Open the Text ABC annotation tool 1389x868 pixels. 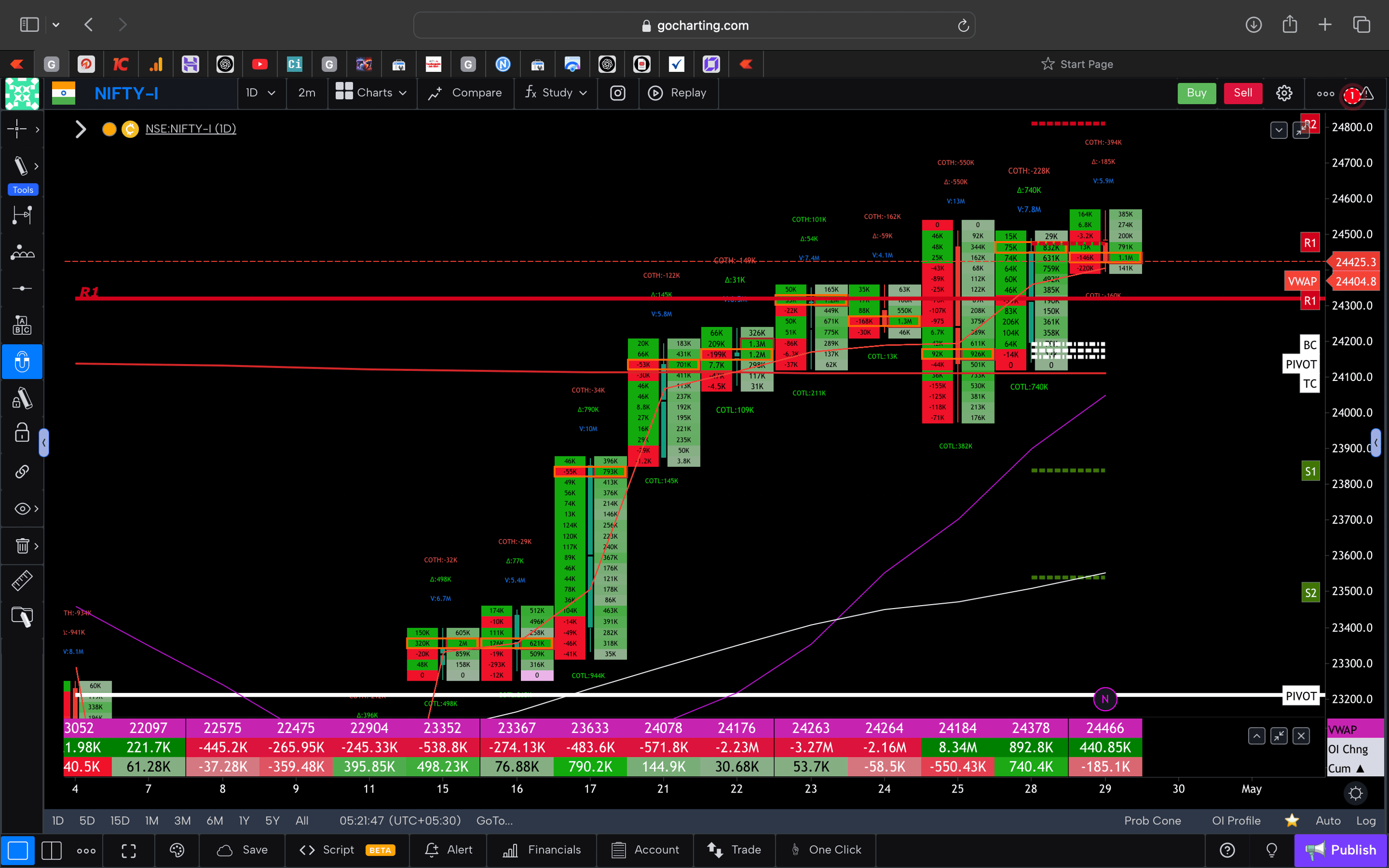click(x=22, y=324)
